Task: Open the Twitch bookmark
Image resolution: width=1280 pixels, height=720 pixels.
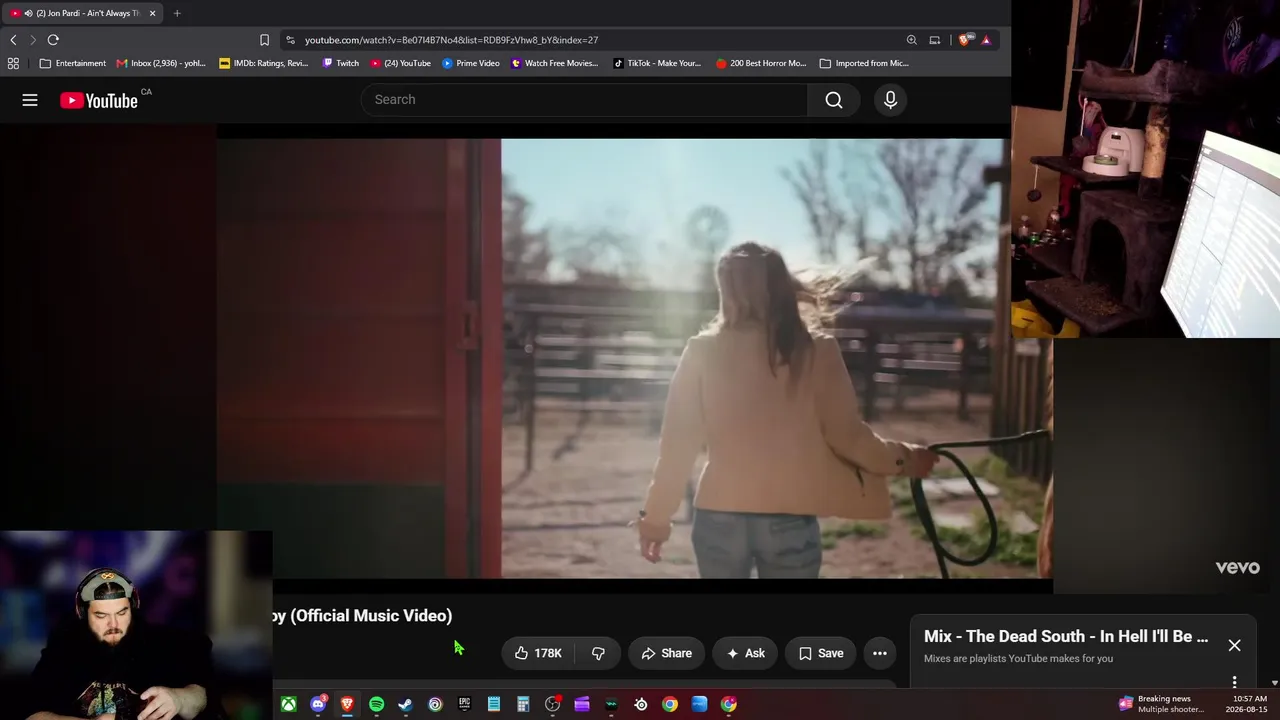Action: click(x=340, y=63)
